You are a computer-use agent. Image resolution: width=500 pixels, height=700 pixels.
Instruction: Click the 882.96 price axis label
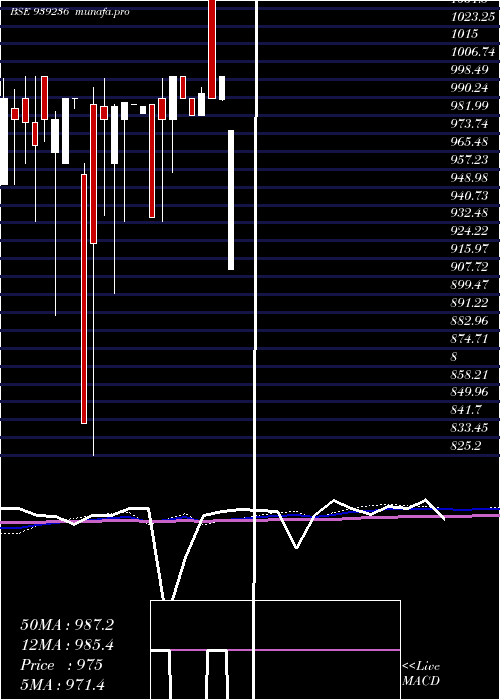[469, 321]
